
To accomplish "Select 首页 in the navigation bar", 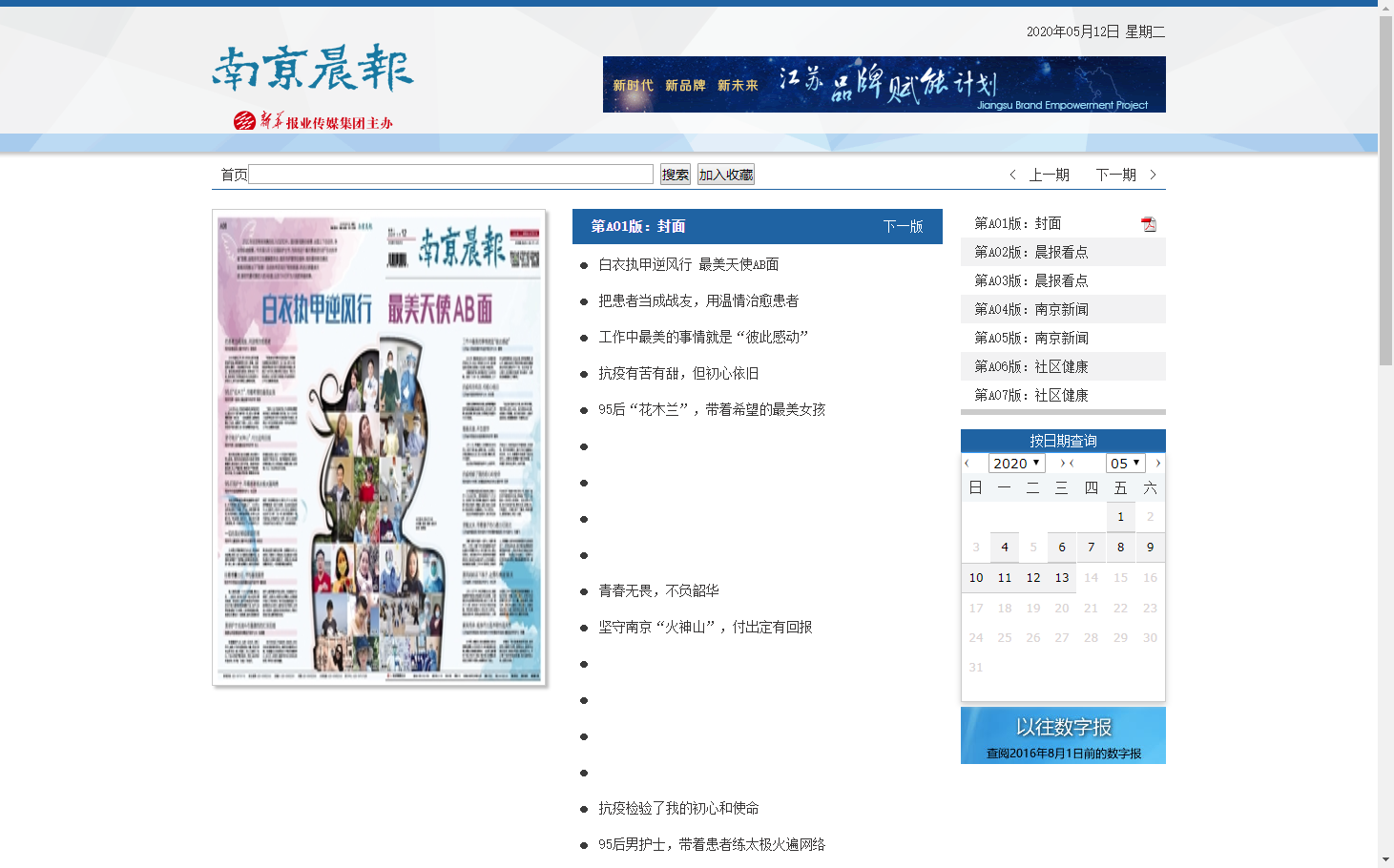I will (233, 174).
